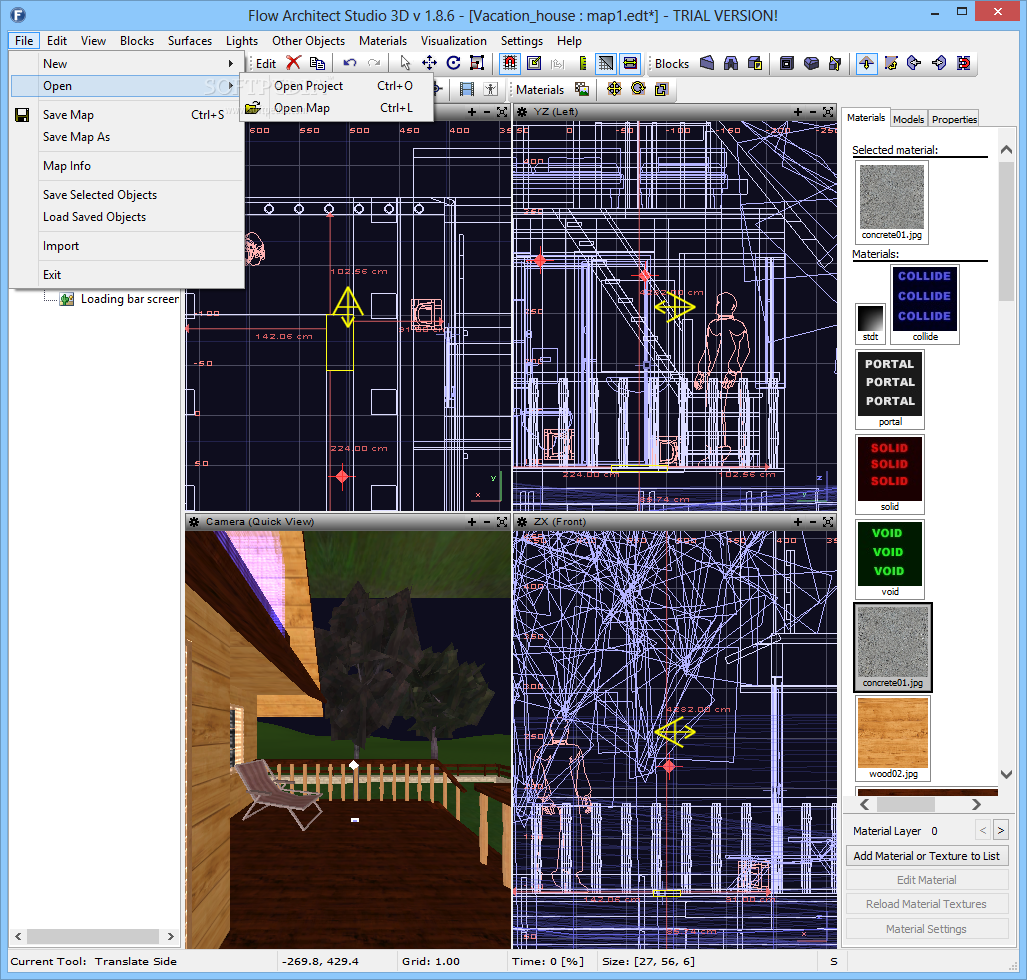Select the wood02.jpg material swatch
Viewport: 1027px width, 980px height.
click(x=893, y=738)
